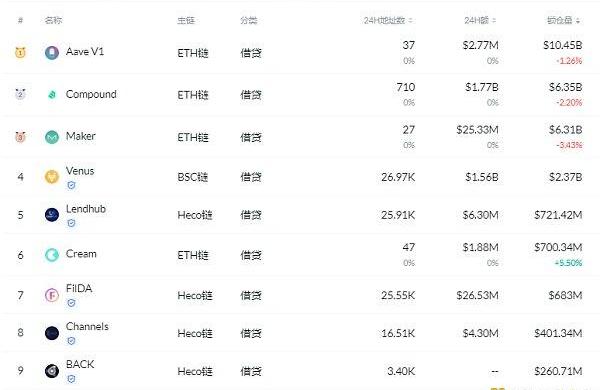The width and height of the screenshot is (600, 390).
Task: Click the Aave V1 logo icon
Action: [x=52, y=52]
